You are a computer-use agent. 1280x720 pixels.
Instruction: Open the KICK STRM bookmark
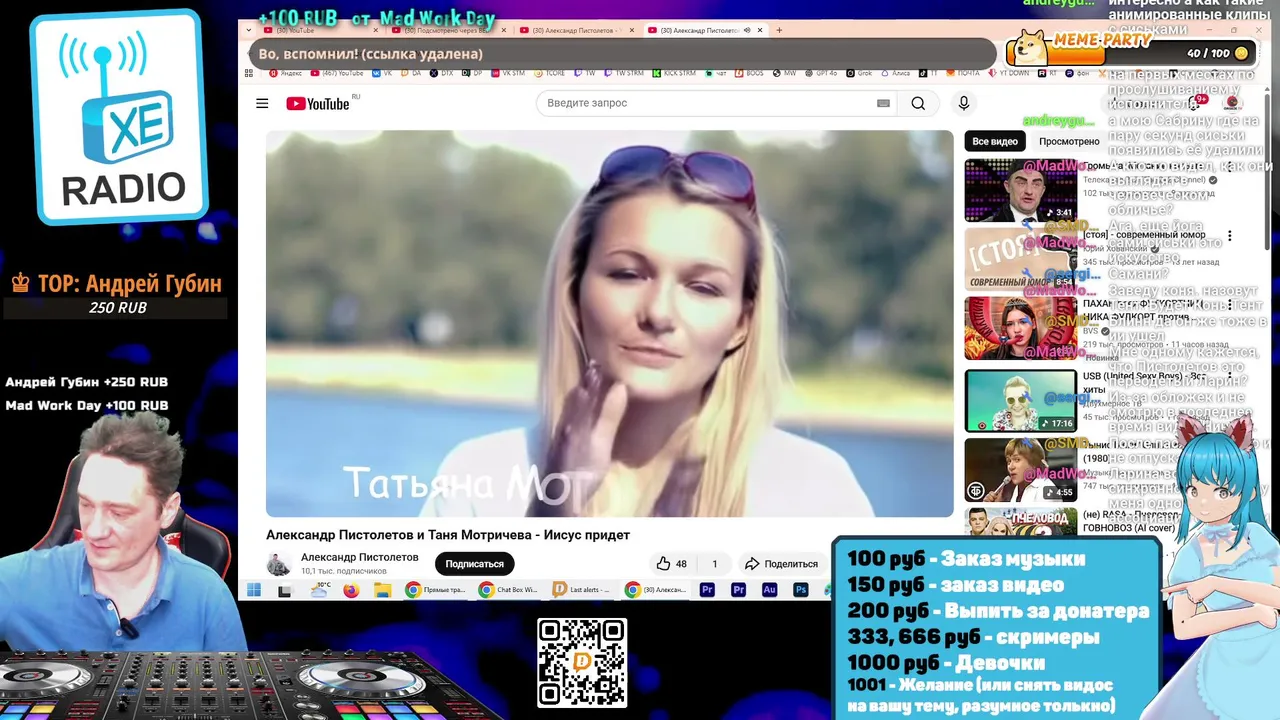[x=674, y=73]
